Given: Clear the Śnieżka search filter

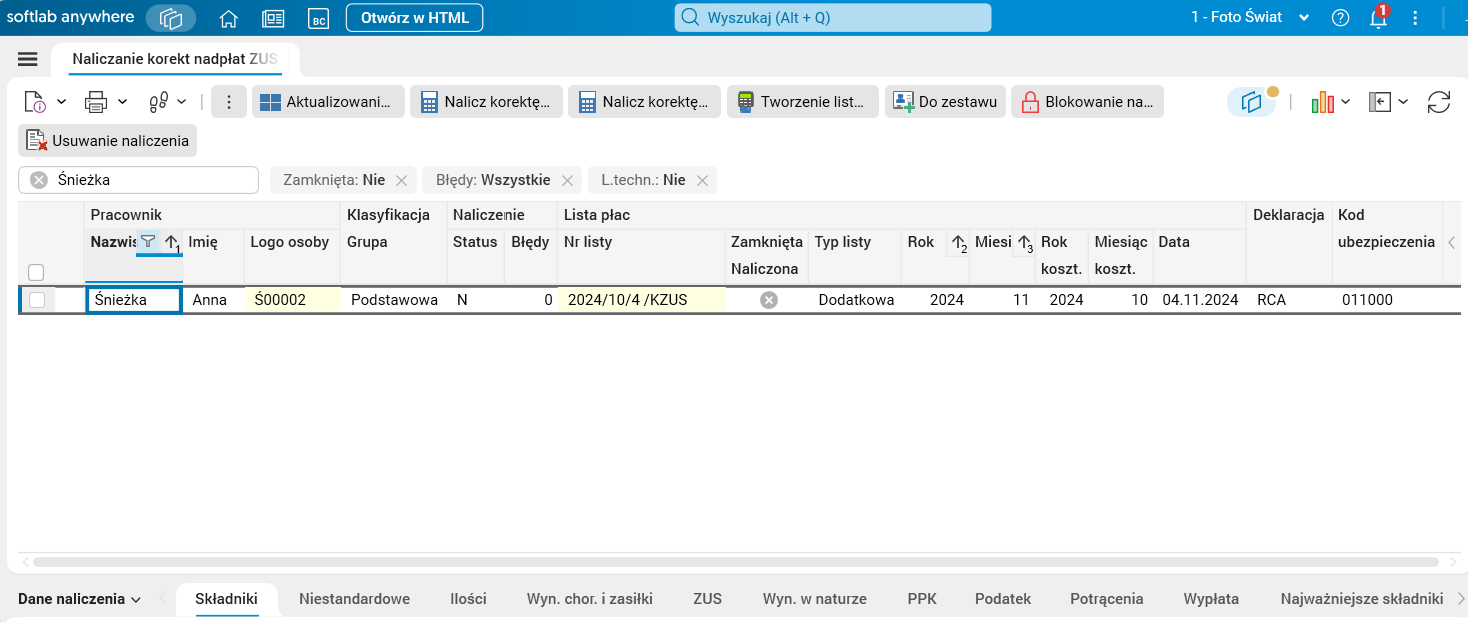Looking at the screenshot, I should tap(39, 180).
